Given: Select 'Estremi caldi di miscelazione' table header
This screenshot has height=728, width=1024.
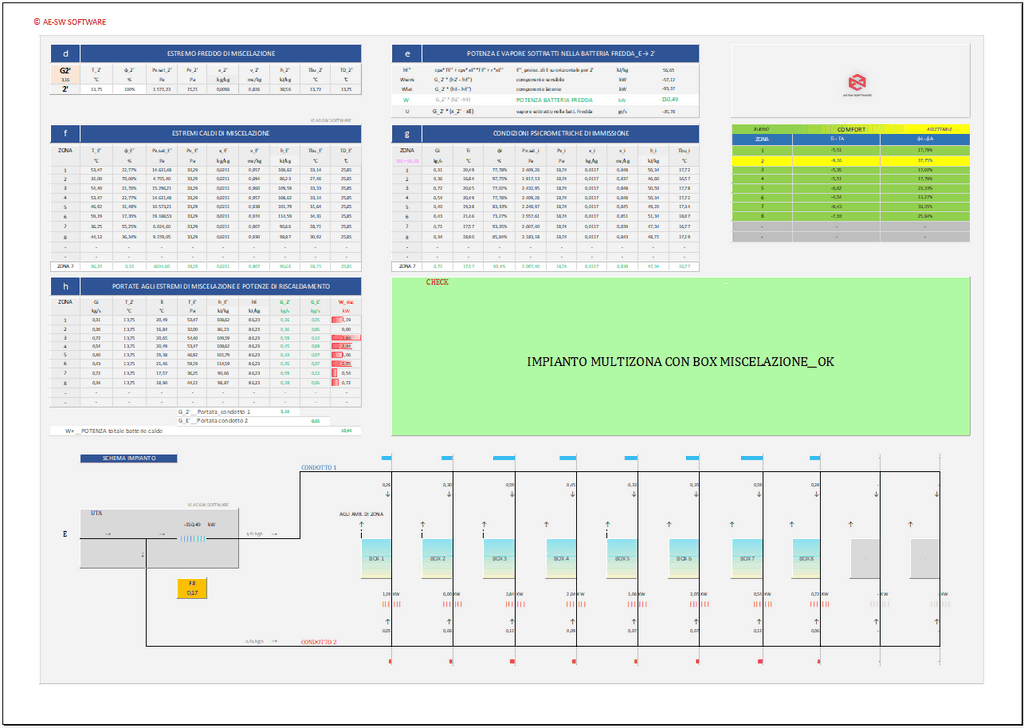Looking at the screenshot, I should [220, 133].
